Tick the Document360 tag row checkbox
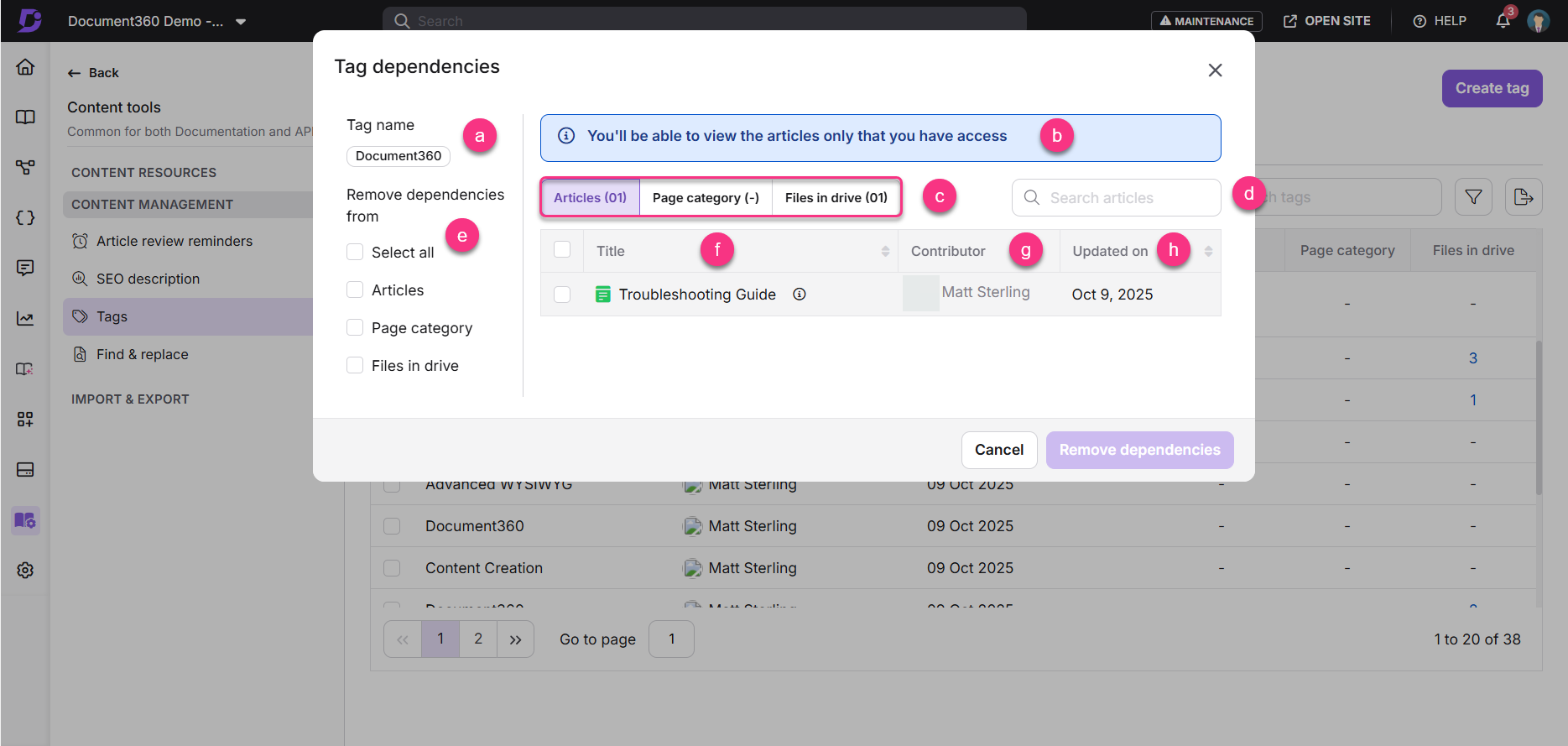This screenshot has height=746, width=1568. point(392,526)
